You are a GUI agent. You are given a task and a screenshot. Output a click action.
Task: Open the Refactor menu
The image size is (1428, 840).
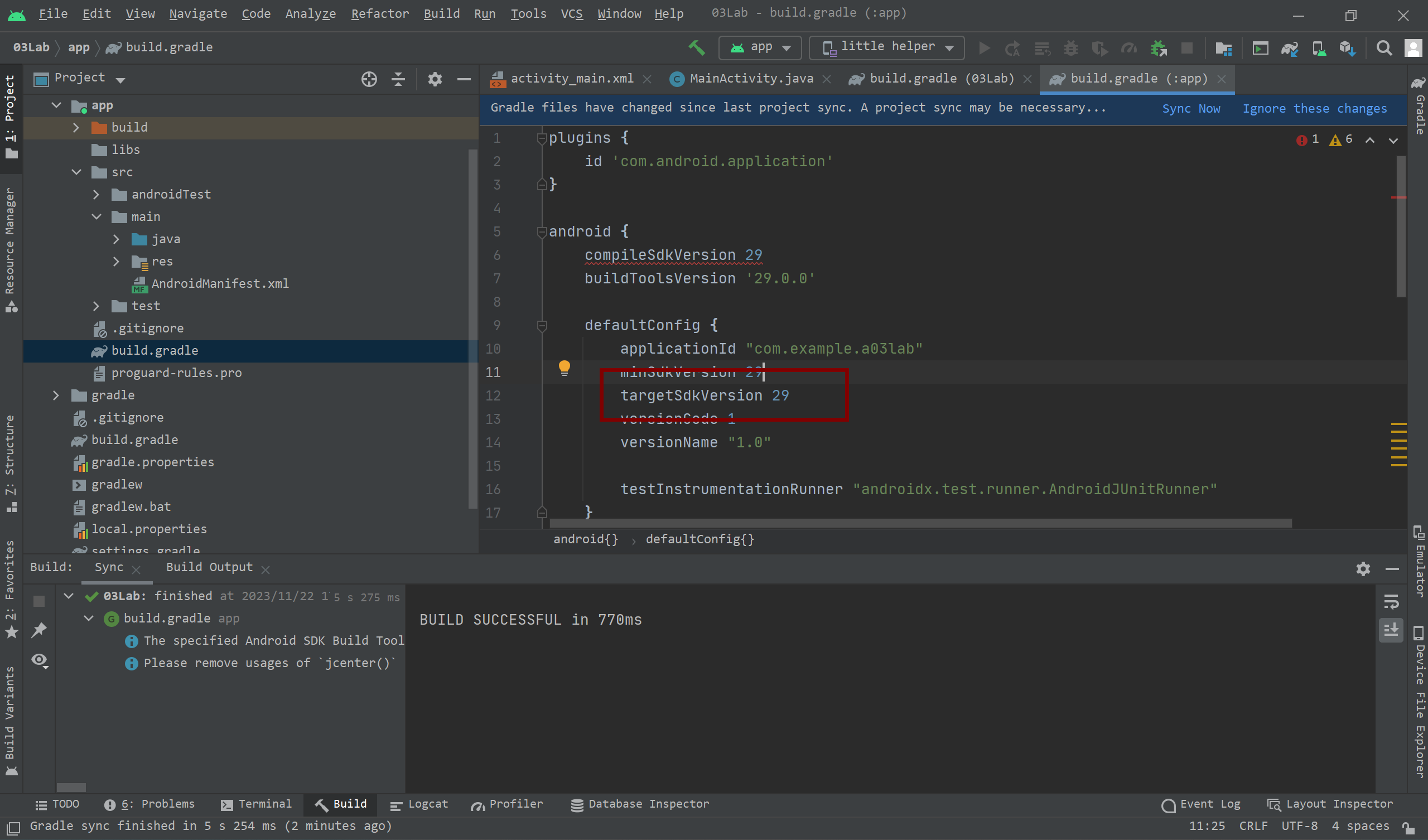click(x=380, y=13)
